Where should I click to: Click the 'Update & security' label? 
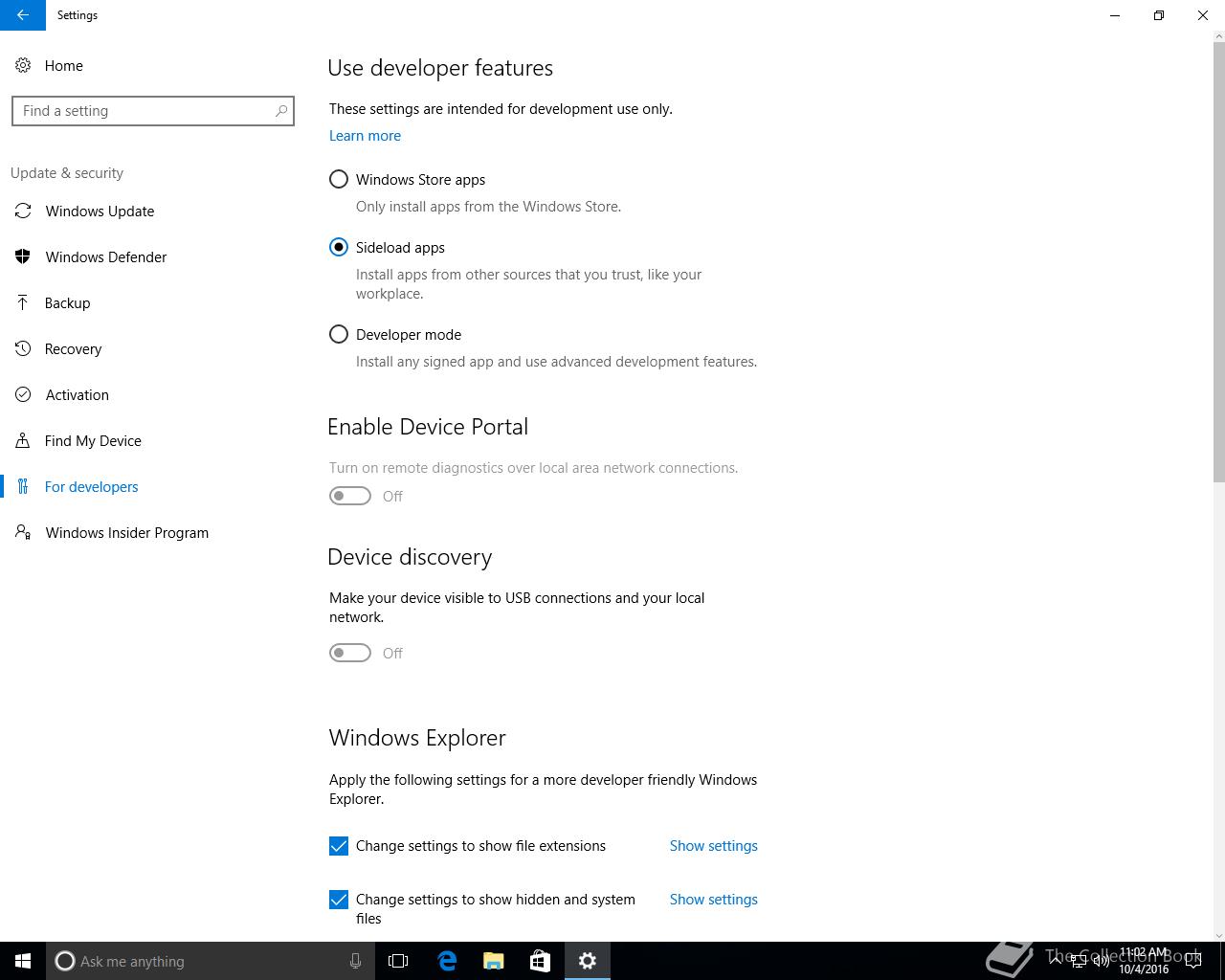coord(67,173)
